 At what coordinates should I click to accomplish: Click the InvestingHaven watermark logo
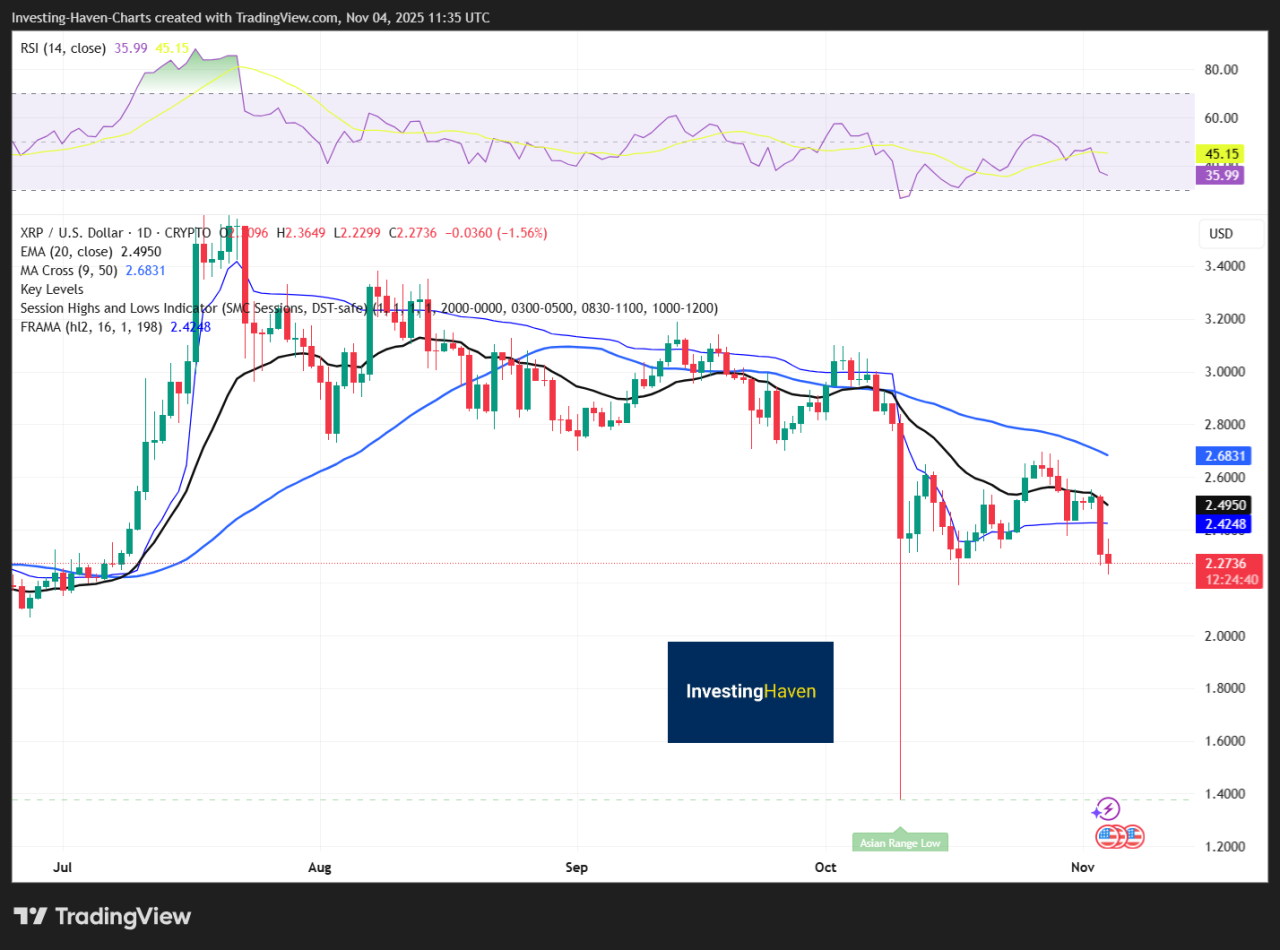tap(750, 692)
